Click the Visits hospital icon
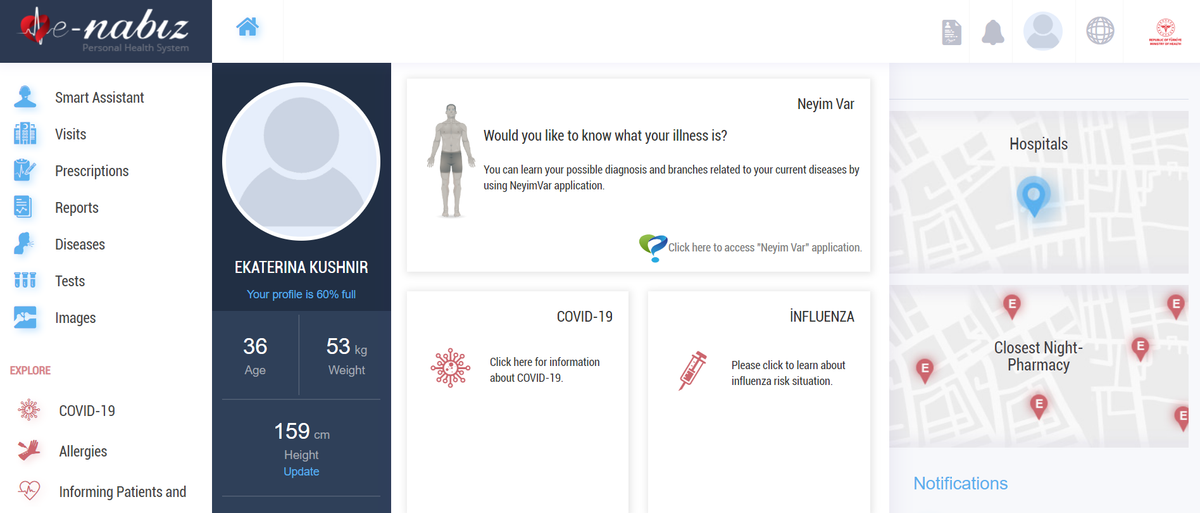Screen dimensions: 1200x513 [25, 134]
